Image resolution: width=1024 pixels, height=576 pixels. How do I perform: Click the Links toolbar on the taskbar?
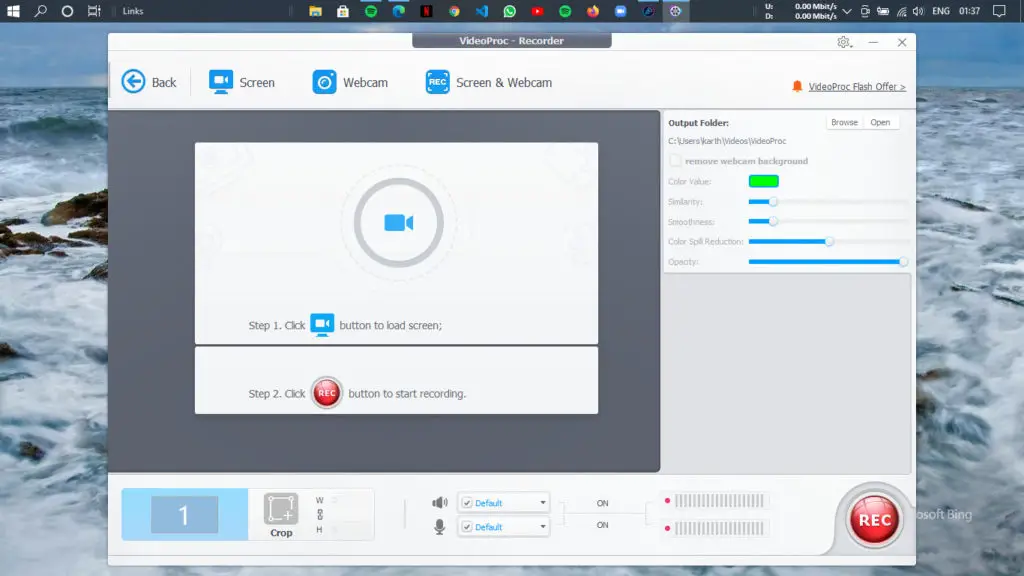click(133, 11)
